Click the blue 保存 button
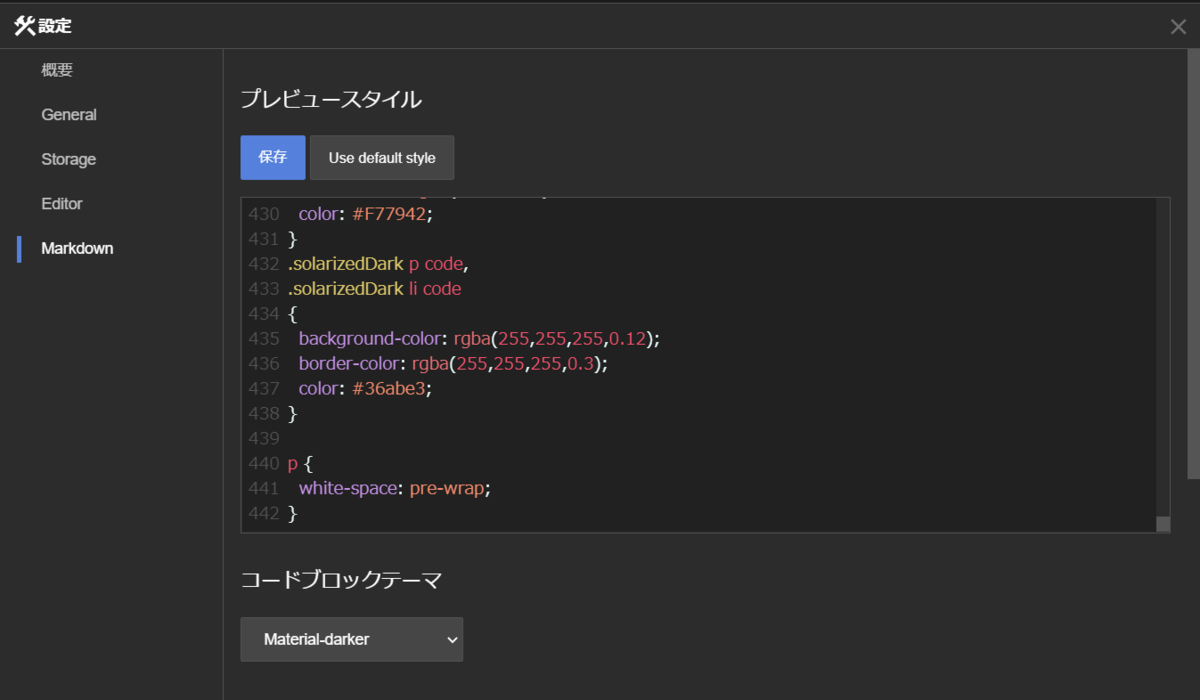This screenshot has width=1200, height=700. 273,158
